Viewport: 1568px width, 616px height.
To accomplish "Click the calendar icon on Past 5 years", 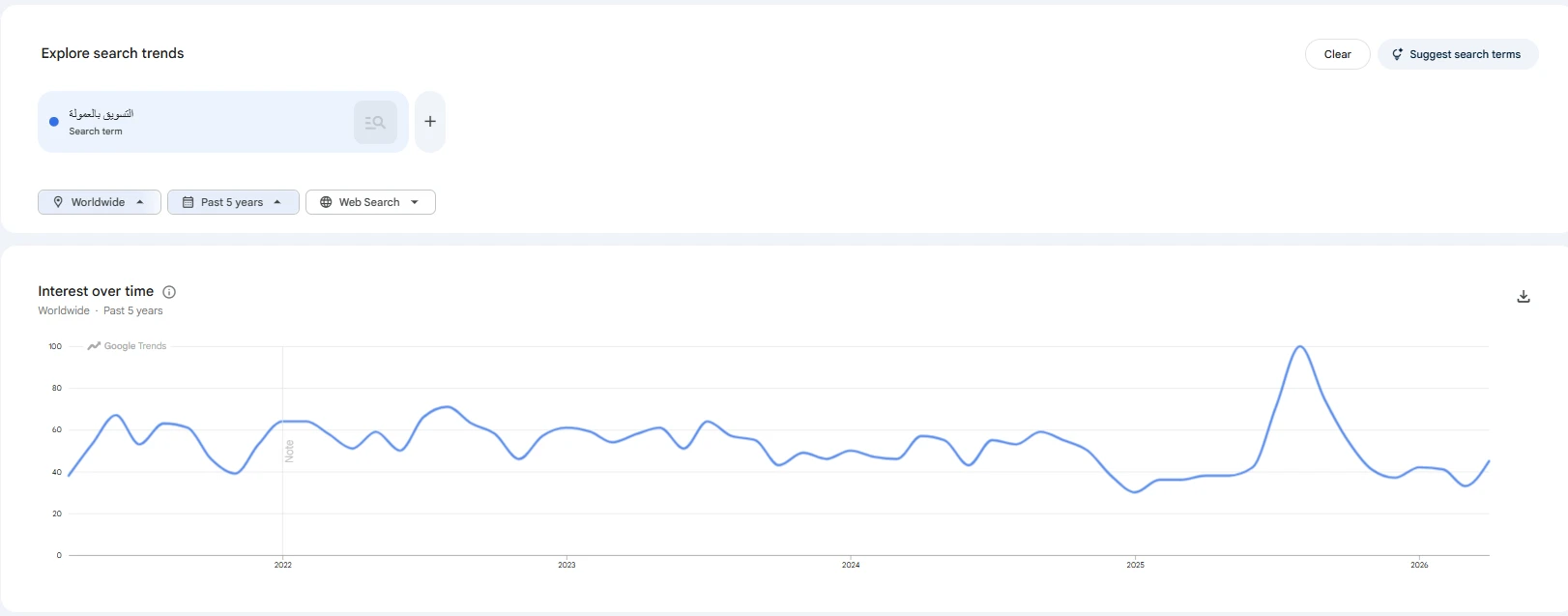I will tap(188, 202).
